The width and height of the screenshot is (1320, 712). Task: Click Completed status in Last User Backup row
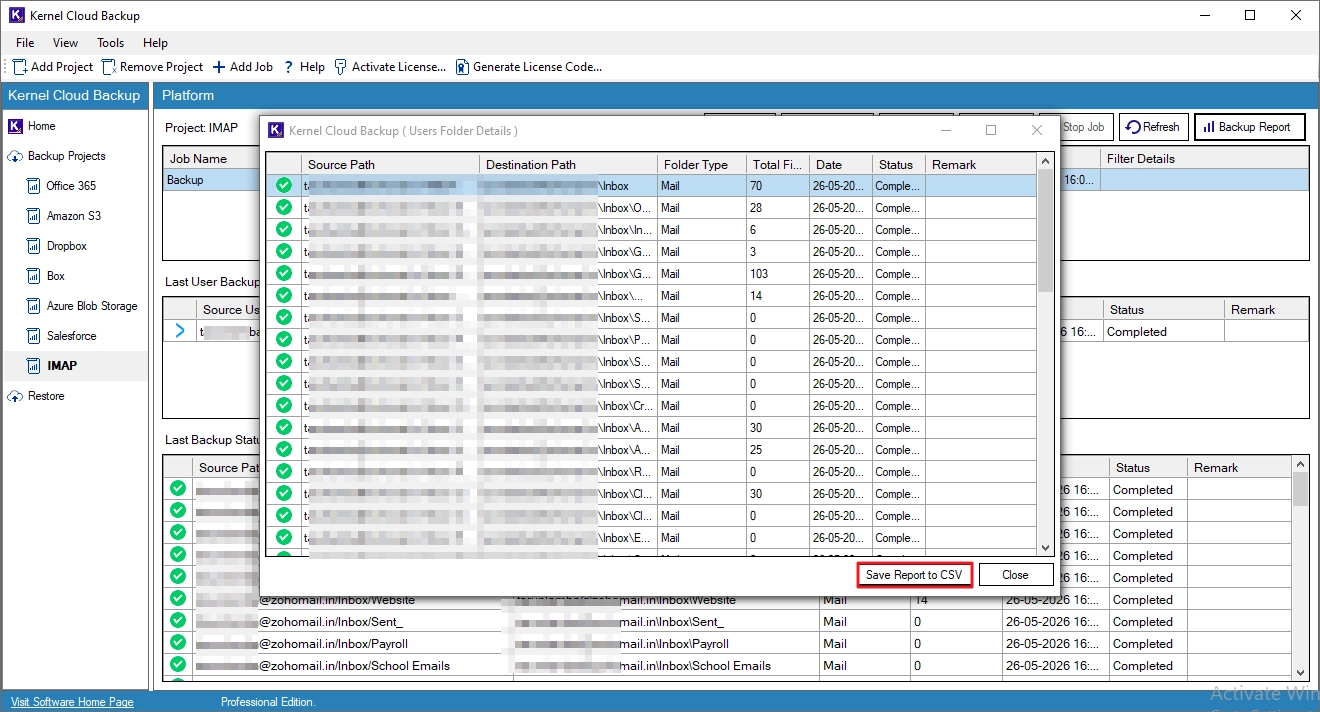coord(1163,332)
